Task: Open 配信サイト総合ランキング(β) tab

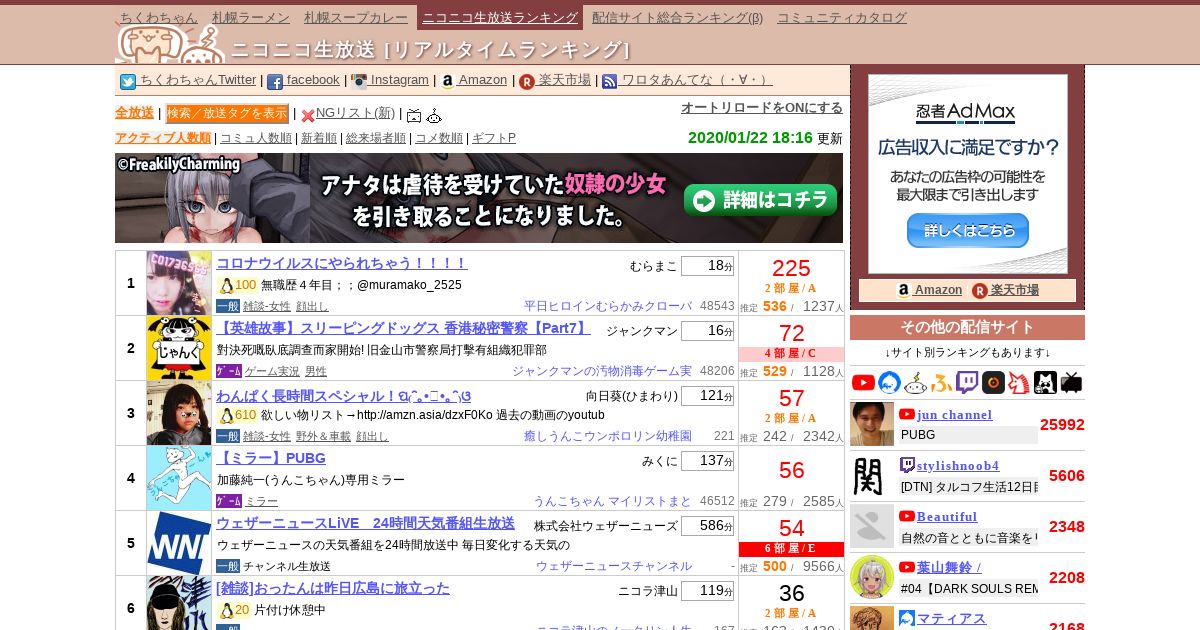Action: click(677, 17)
